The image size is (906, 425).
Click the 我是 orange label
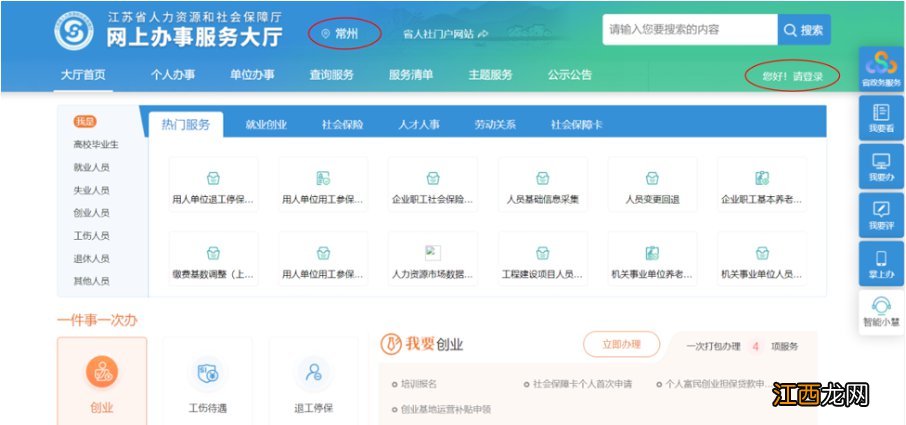[x=84, y=121]
